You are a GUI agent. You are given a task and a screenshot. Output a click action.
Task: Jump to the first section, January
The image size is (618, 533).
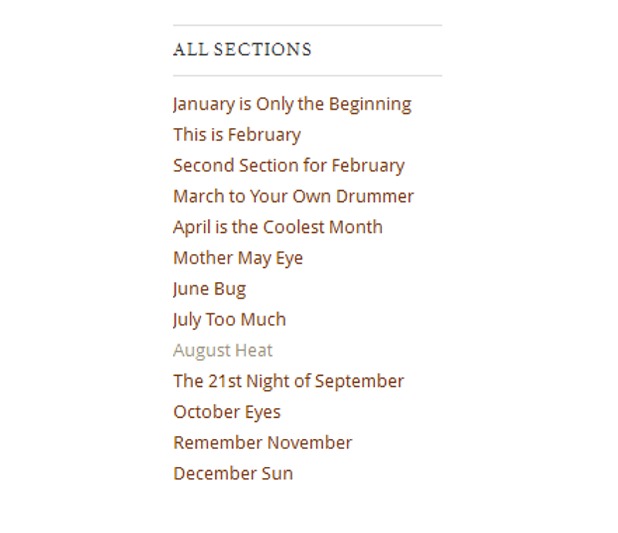point(291,104)
